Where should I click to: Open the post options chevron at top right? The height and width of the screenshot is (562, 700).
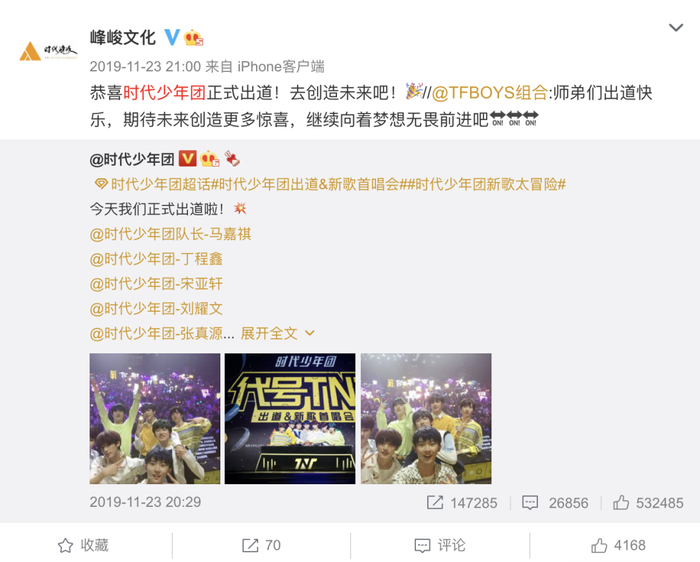(x=676, y=28)
